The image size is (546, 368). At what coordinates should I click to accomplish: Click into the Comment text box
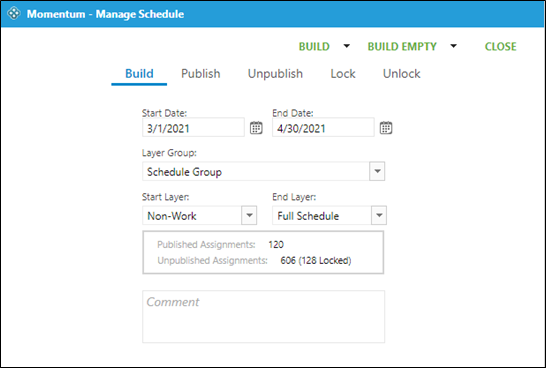click(264, 316)
